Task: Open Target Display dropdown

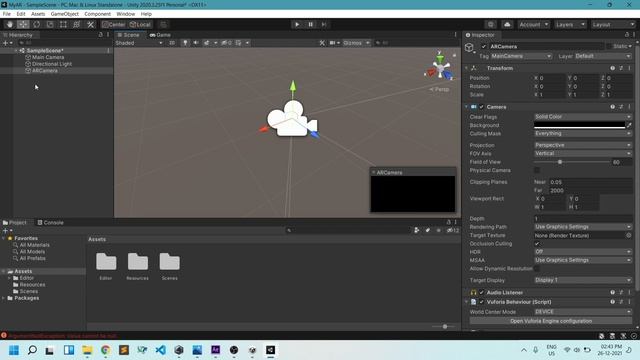Action: tap(583, 280)
